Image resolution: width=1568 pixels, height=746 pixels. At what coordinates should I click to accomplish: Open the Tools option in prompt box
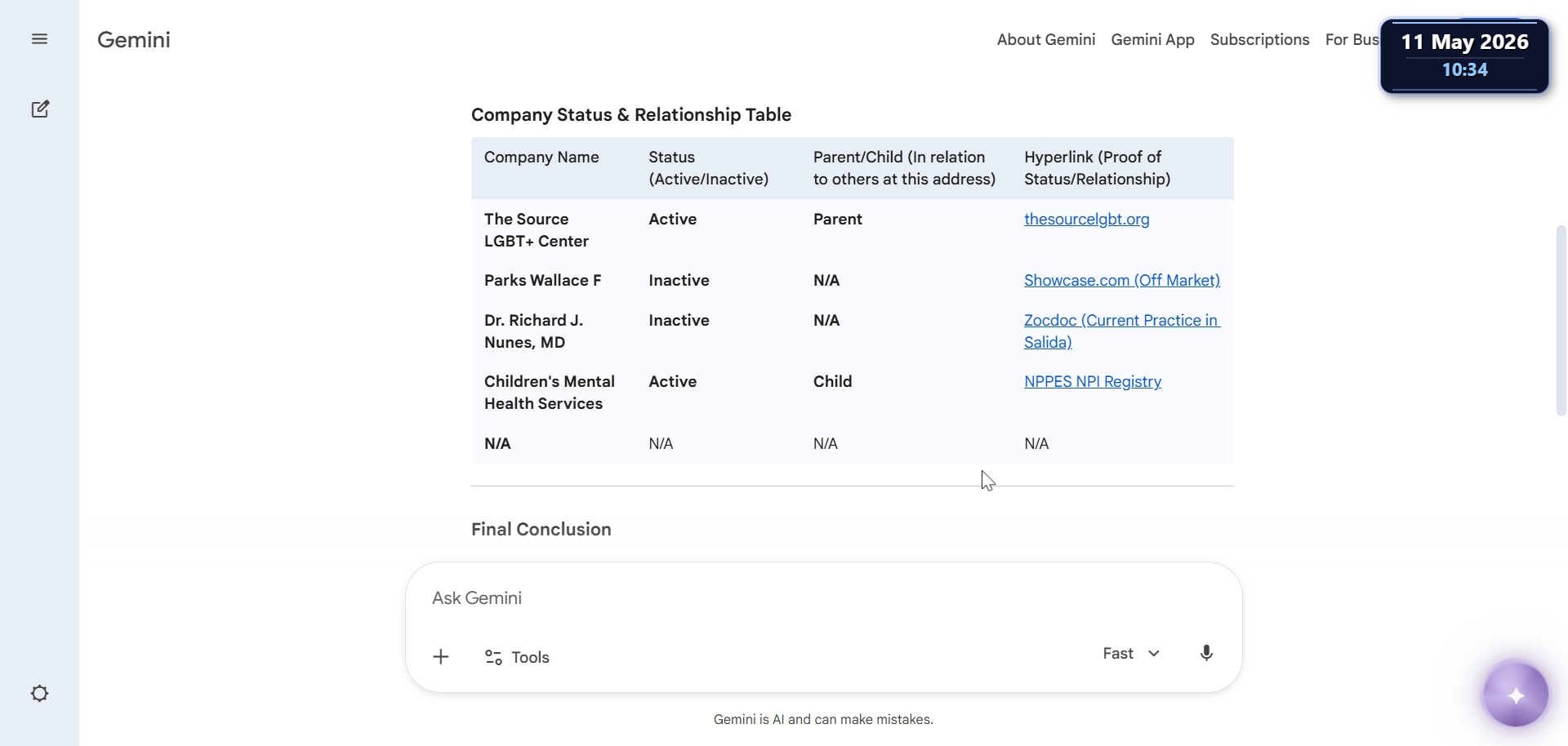517,657
